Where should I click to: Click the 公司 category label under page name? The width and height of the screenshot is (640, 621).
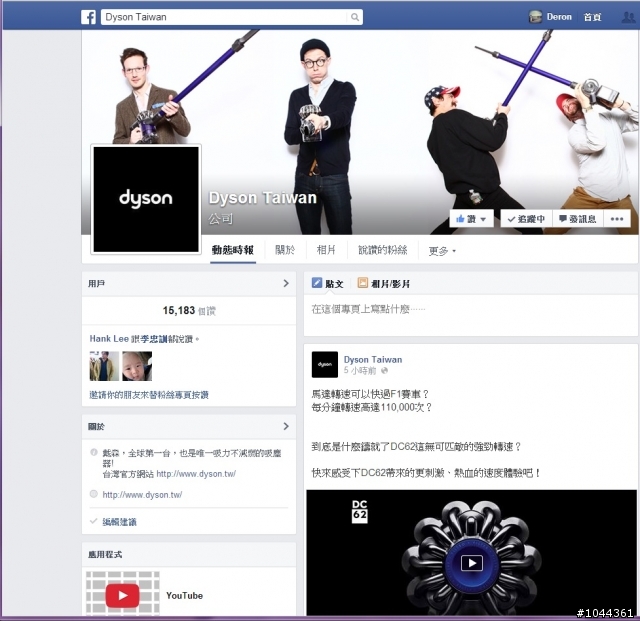(220, 219)
